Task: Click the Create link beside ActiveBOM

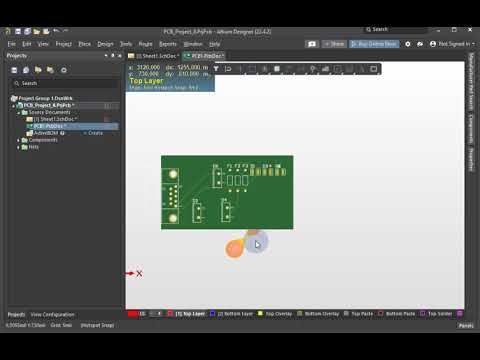Action: pos(95,133)
